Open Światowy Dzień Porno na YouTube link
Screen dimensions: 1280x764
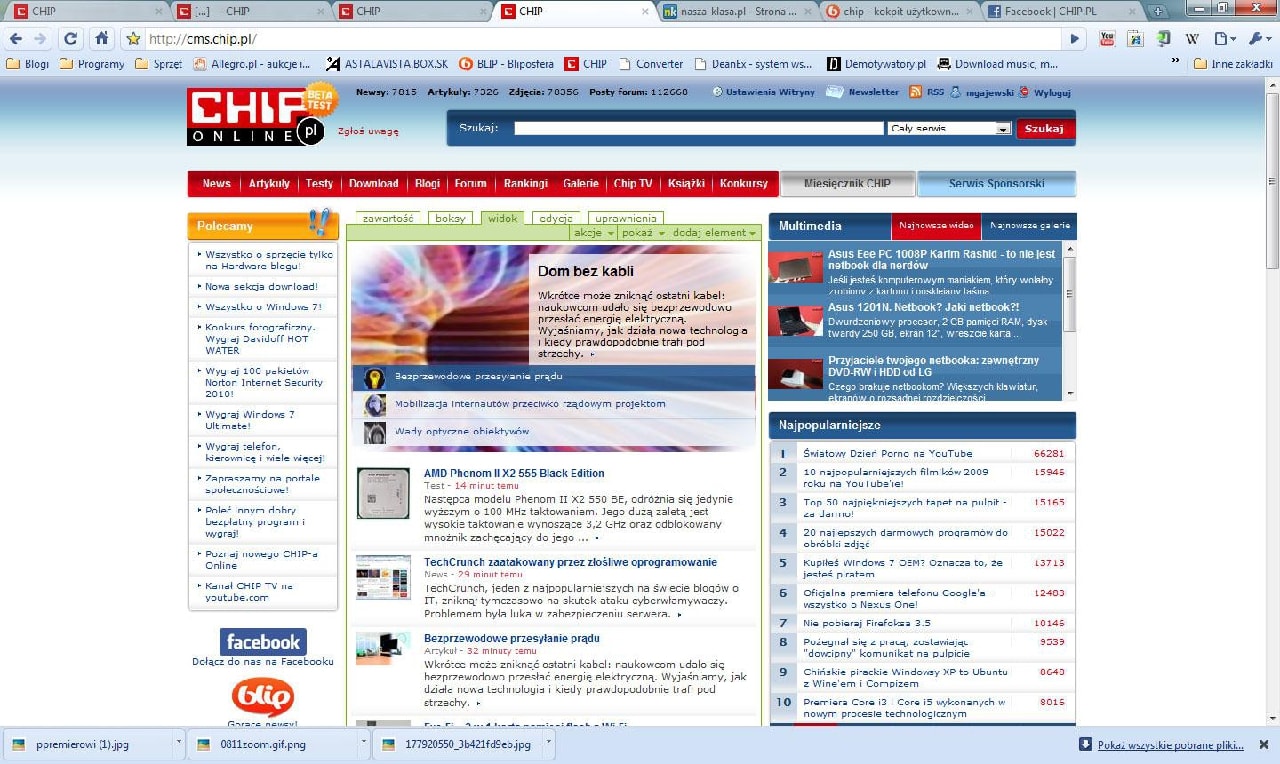[x=888, y=453]
